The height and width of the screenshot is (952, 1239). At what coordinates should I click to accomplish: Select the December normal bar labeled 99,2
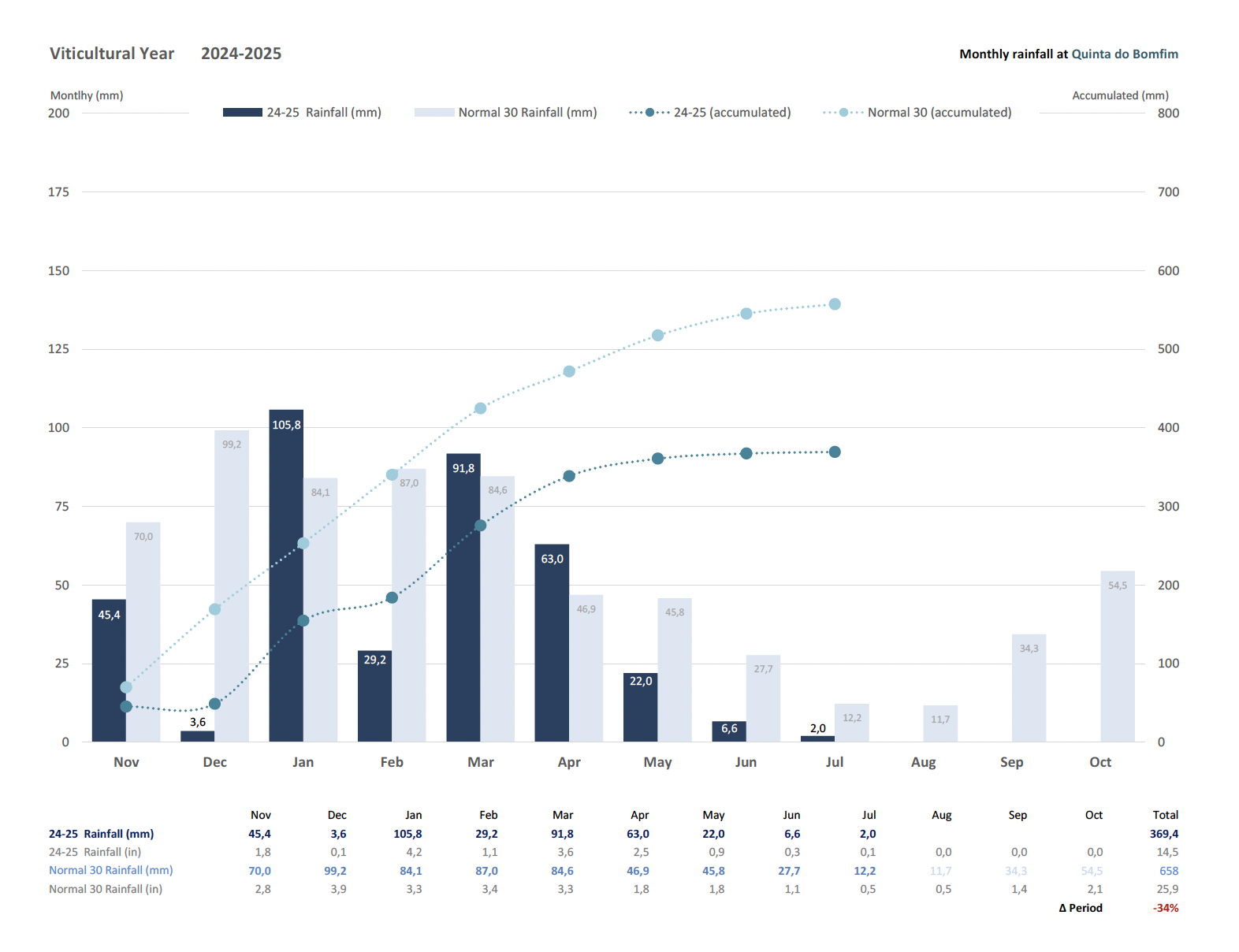tap(232, 586)
